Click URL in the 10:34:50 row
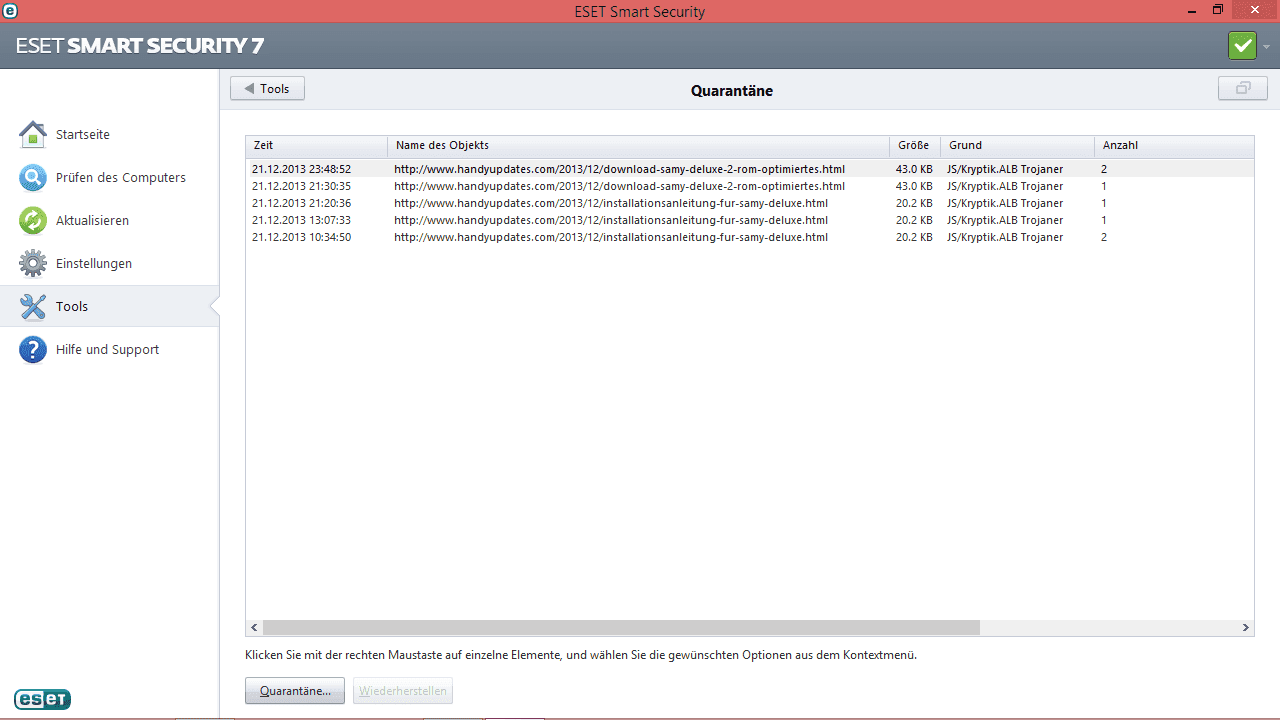 [x=611, y=237]
